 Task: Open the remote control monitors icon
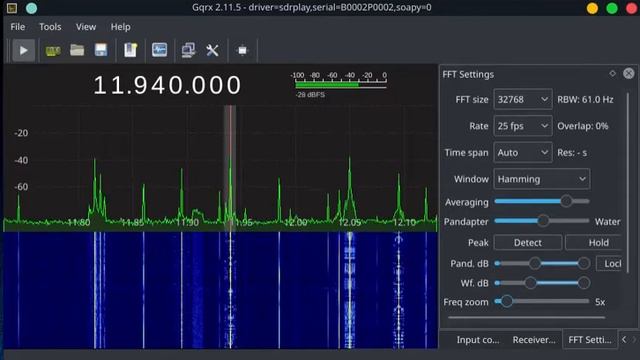(188, 50)
